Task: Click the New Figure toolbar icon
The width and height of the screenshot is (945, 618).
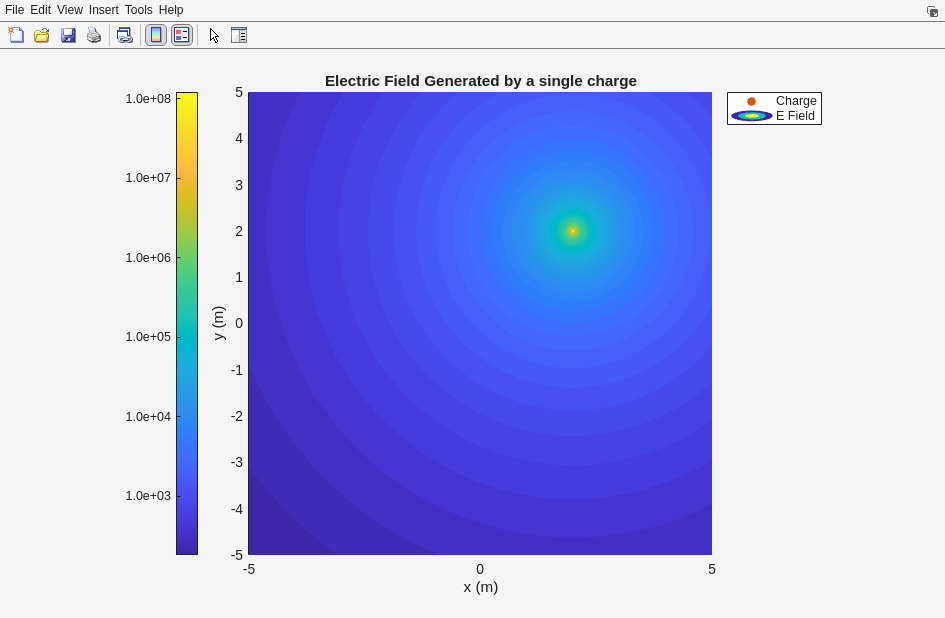Action: [x=16, y=35]
